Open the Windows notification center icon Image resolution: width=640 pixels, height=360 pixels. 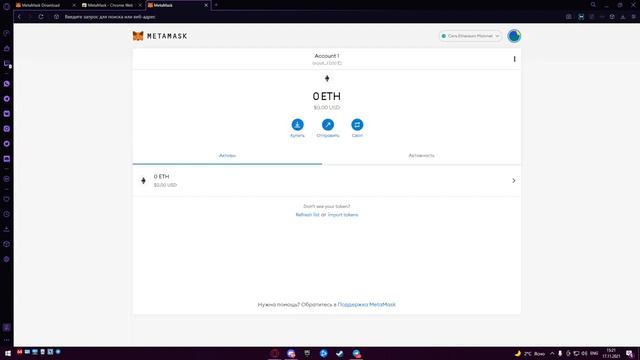click(630, 353)
